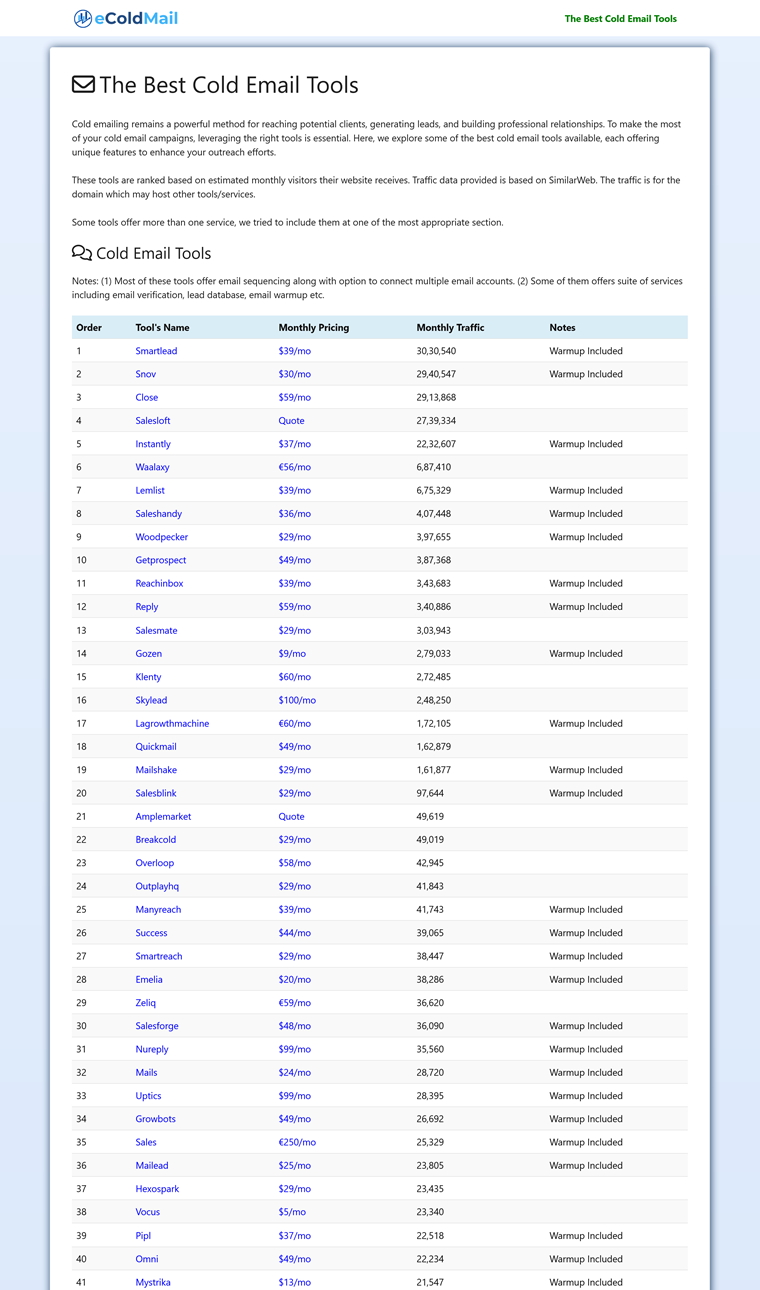This screenshot has height=1290, width=760.
Task: Open the Vocus link
Action: pos(148,1212)
